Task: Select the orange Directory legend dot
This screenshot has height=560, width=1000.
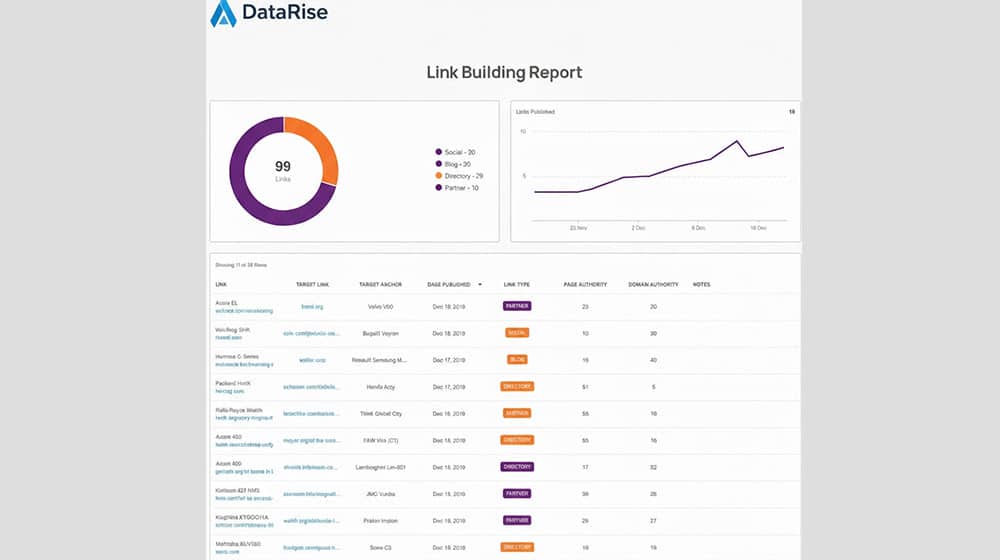Action: [x=438, y=175]
